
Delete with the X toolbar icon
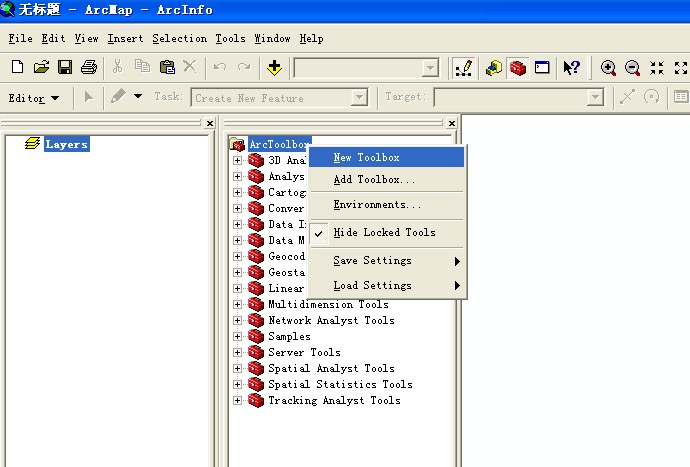click(190, 67)
